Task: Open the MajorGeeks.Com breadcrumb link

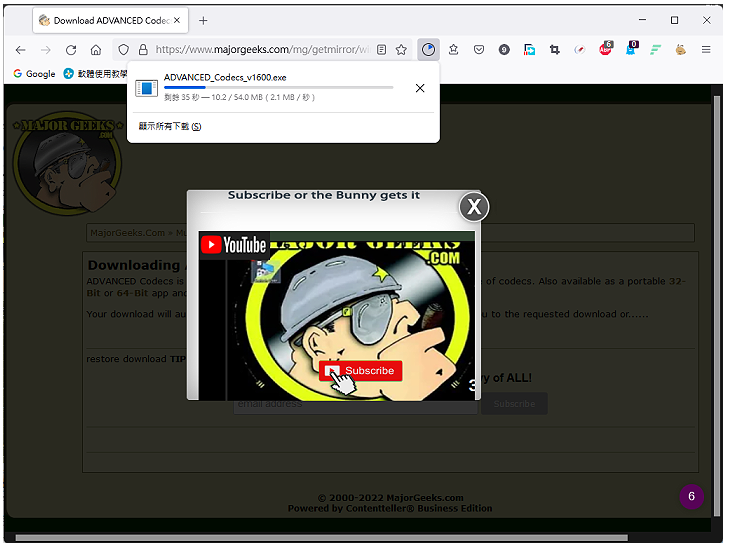Action: [128, 233]
